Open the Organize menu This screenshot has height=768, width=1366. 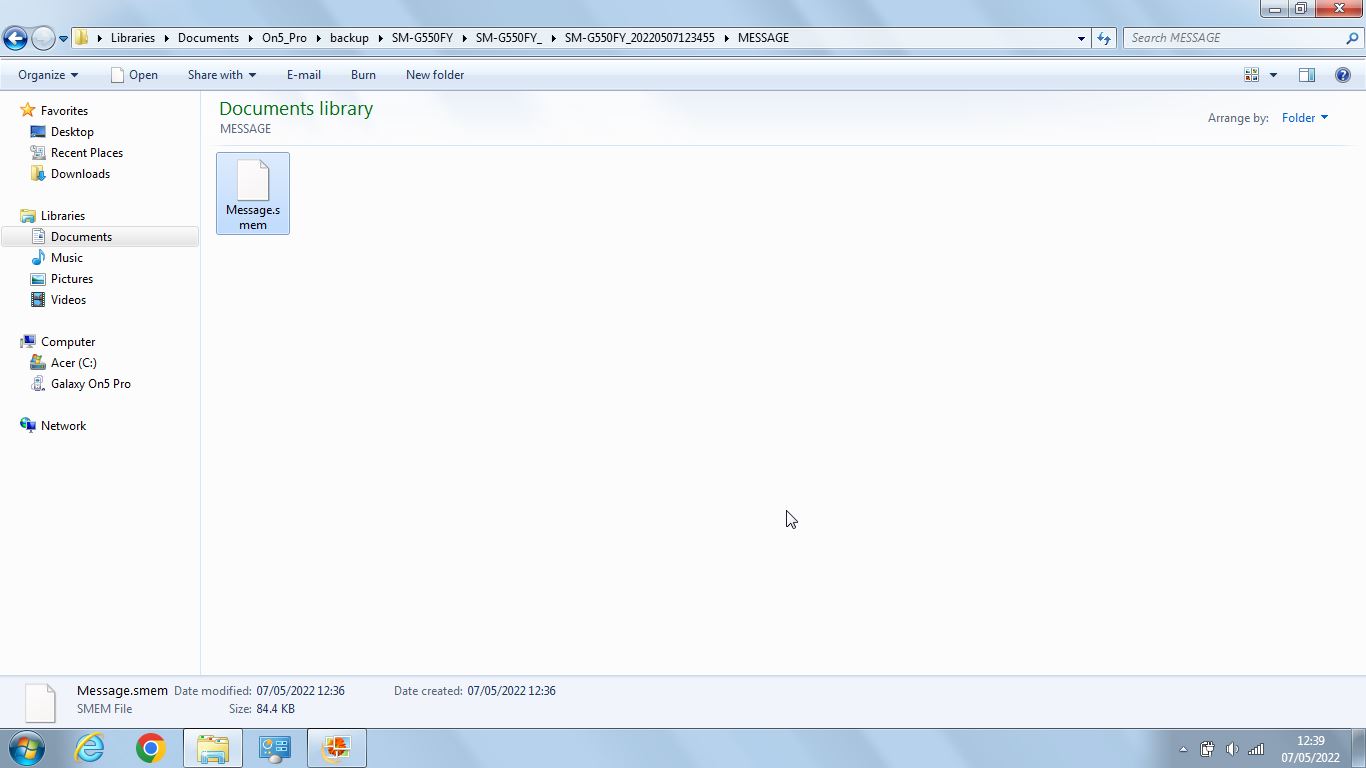[x=48, y=75]
